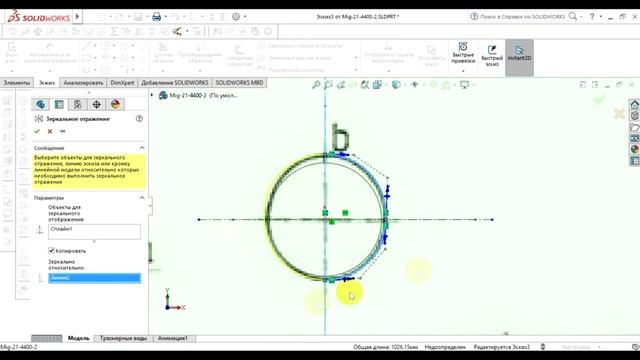Confirm sketch with green check in the corner

point(599,99)
